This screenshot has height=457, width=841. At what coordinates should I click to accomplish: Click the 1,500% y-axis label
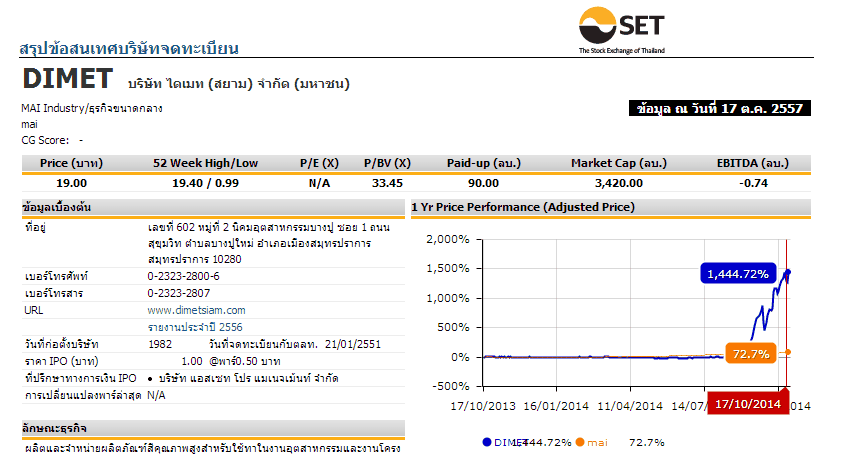(448, 268)
